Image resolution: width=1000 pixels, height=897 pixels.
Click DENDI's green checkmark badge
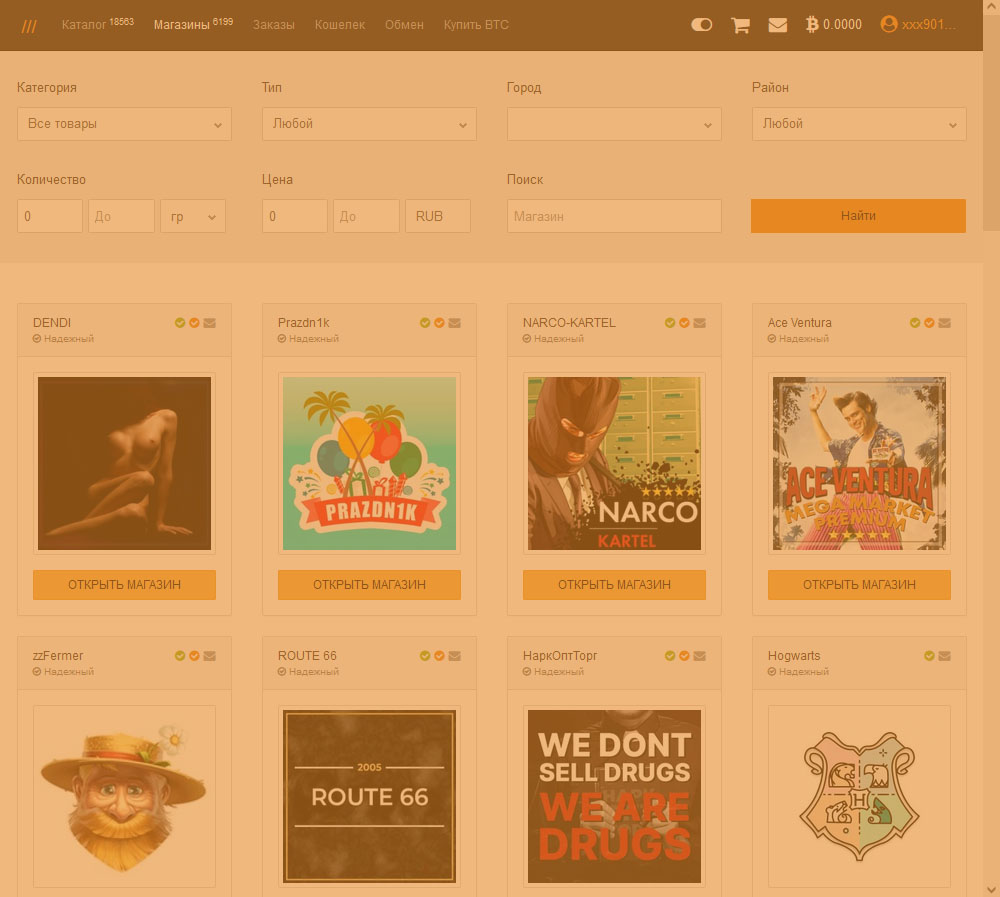180,323
